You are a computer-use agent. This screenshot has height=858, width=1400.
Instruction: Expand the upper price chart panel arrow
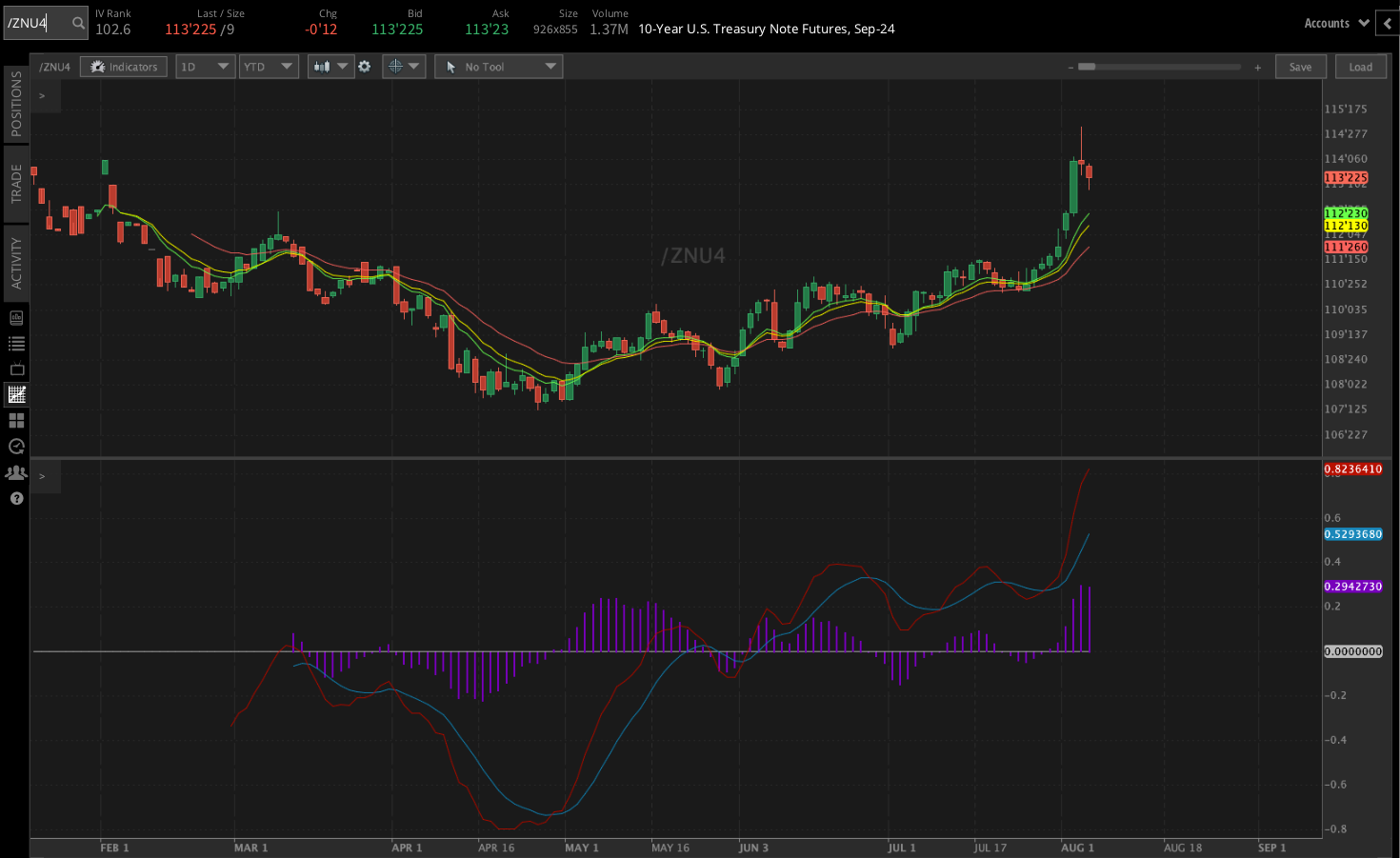42,96
